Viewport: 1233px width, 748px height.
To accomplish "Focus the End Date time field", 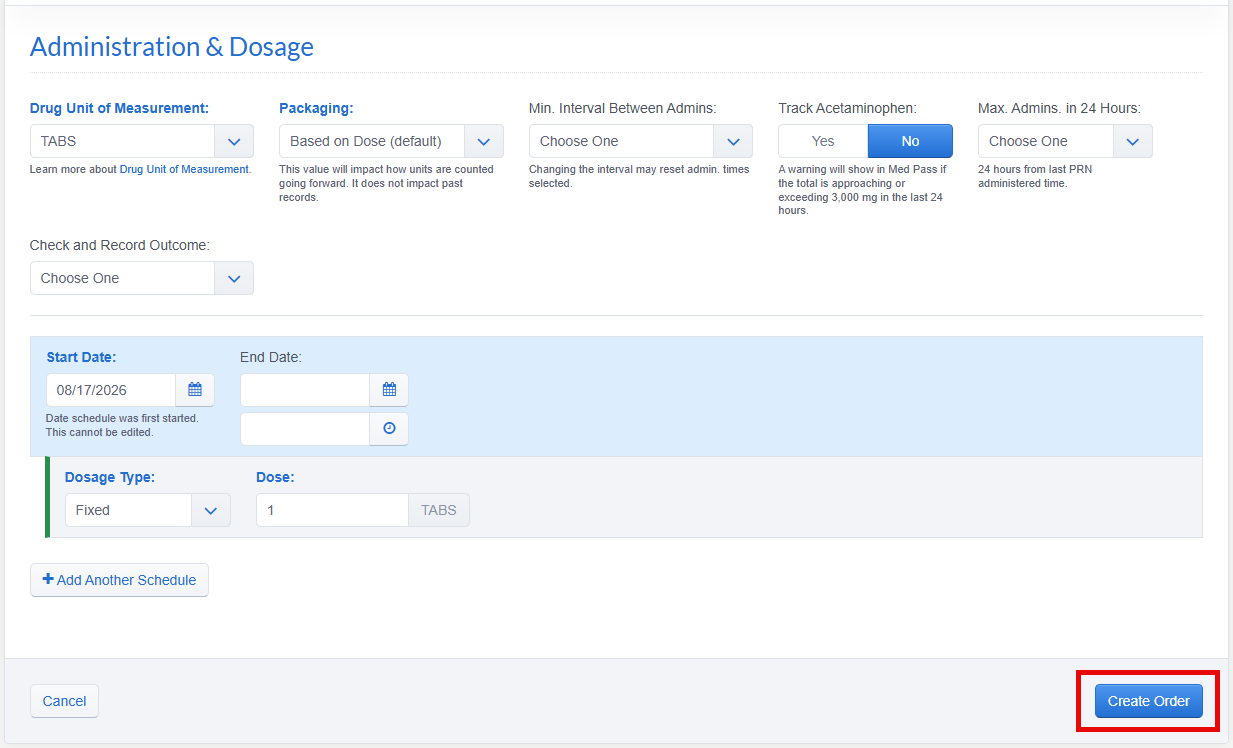I will (x=305, y=429).
